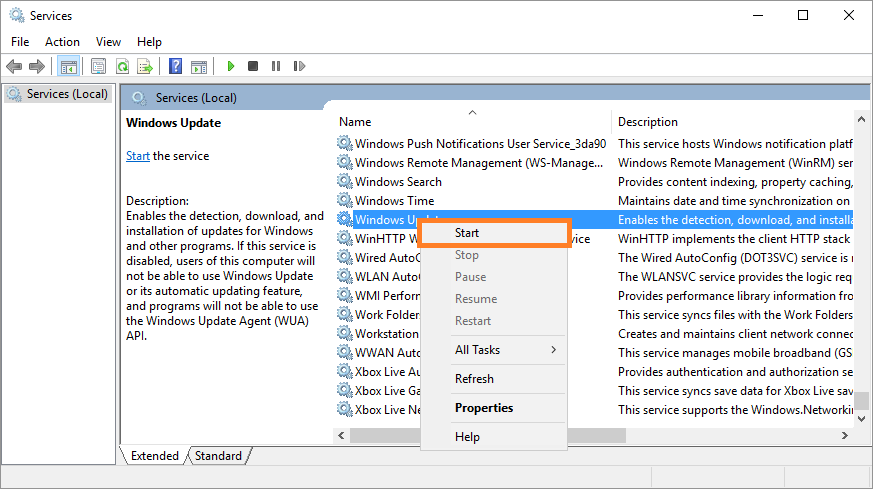Click the Back arrow toolbar icon
The image size is (873, 489).
(14, 66)
